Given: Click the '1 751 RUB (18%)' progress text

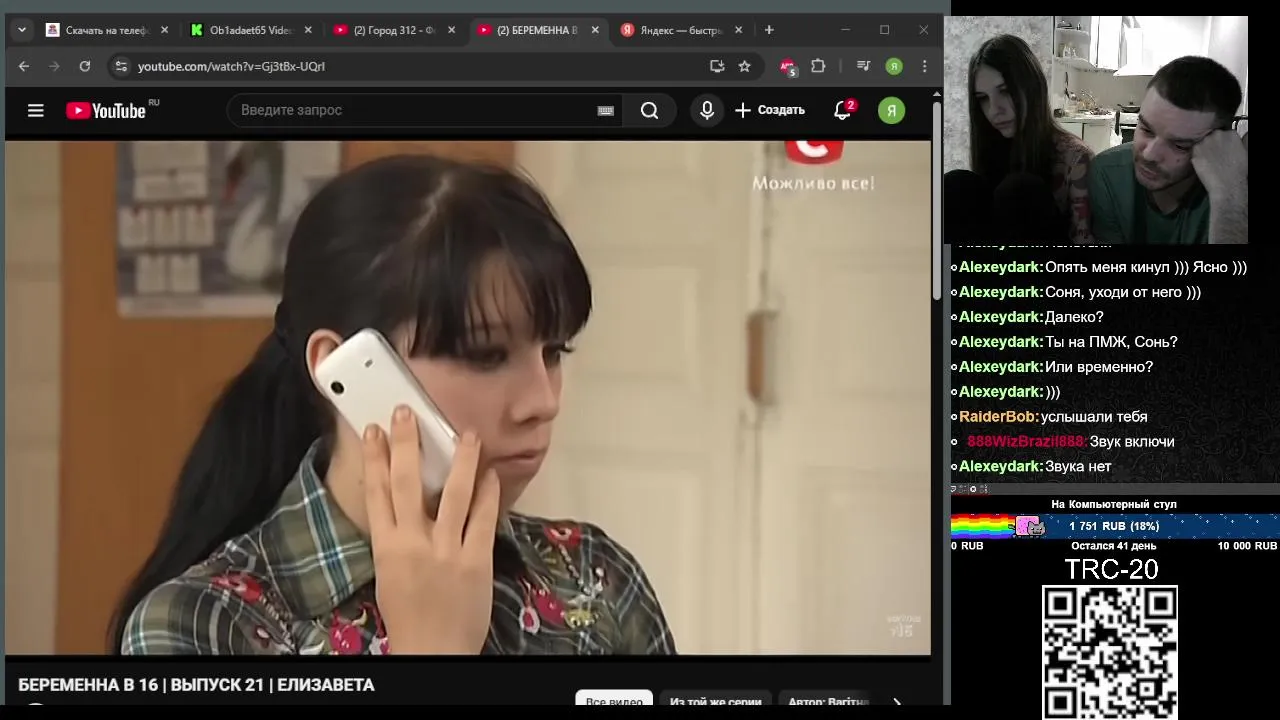Looking at the screenshot, I should pos(1114,526).
